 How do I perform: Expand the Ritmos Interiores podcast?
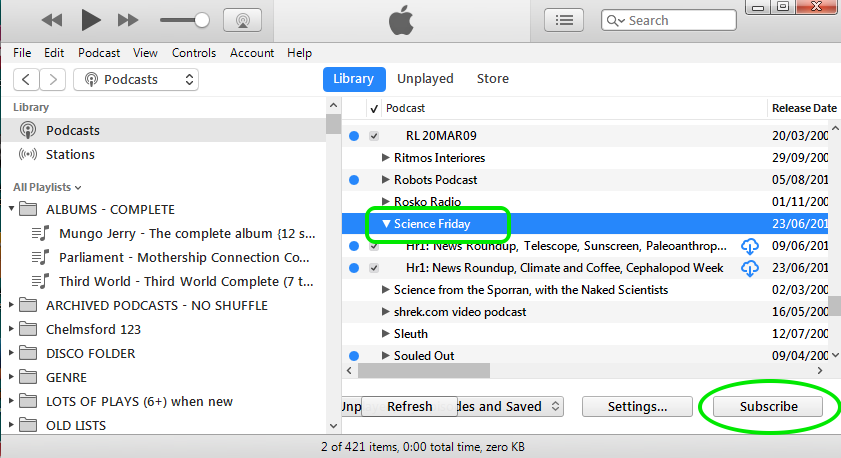385,158
